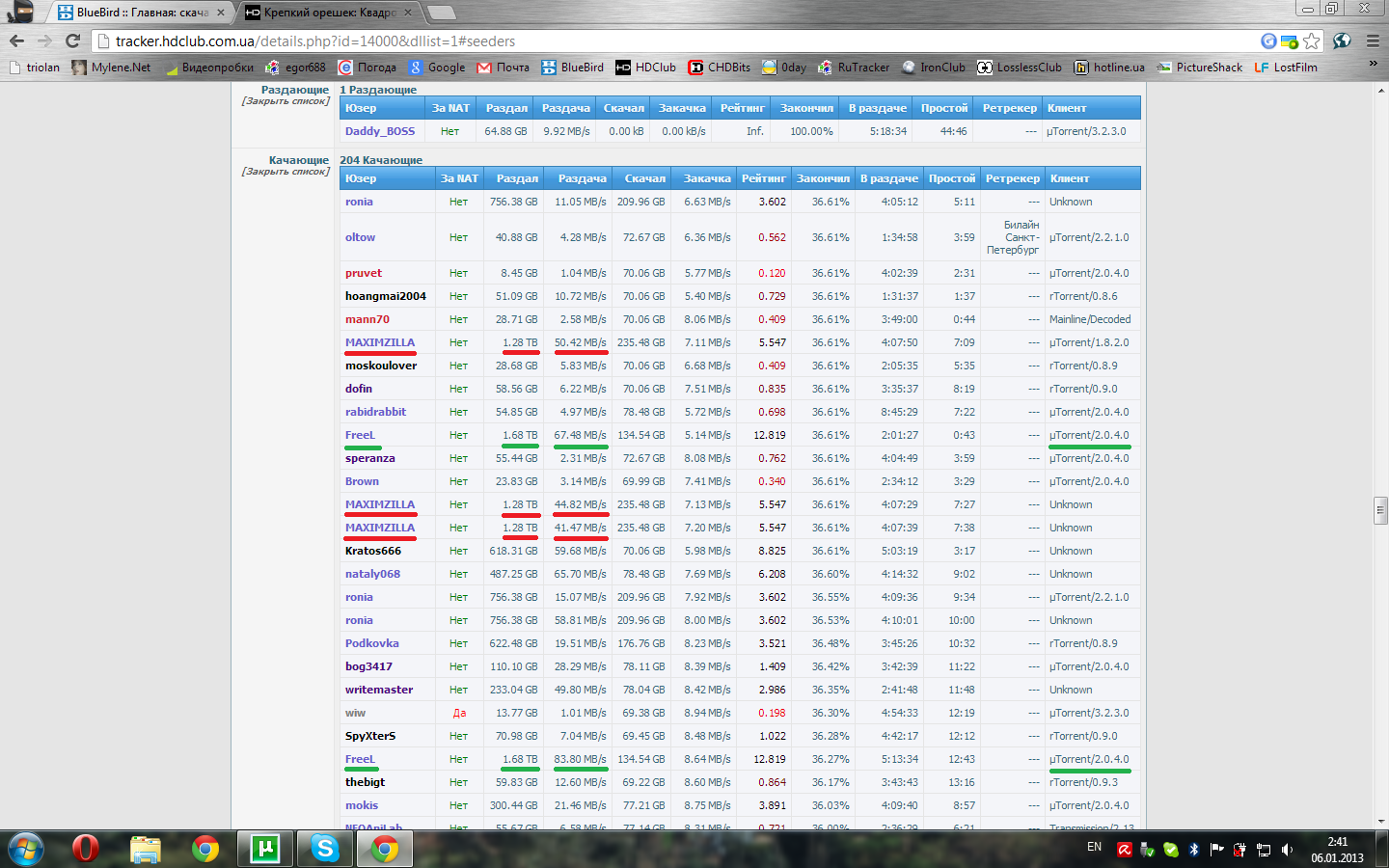
Task: Open the Daddy_BOSS seeder profile link
Action: click(380, 131)
